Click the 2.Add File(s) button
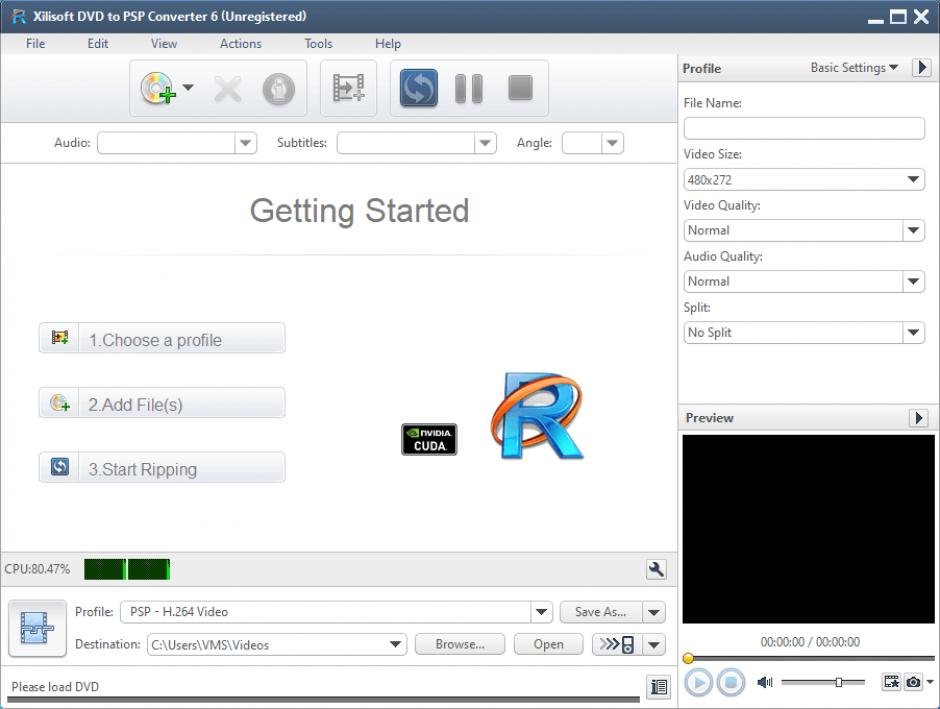Screen dimensions: 940x709 [x=162, y=403]
